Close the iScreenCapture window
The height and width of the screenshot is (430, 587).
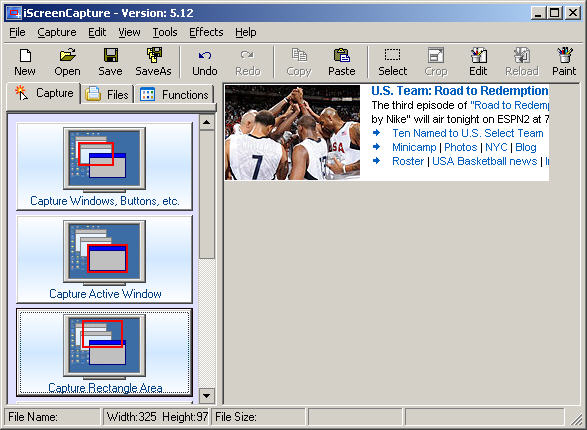[573, 13]
